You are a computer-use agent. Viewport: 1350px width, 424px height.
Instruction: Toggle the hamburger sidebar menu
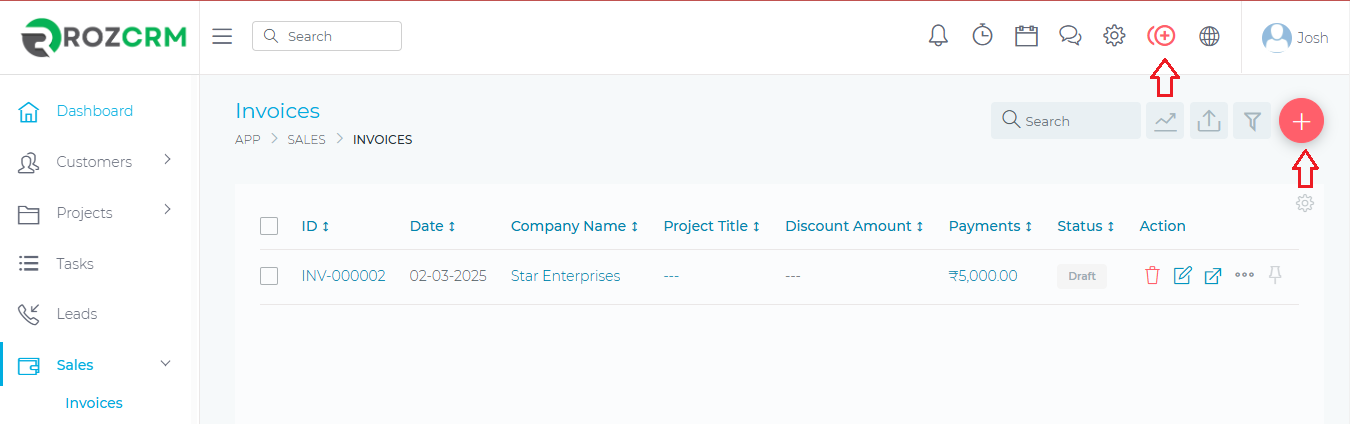pyautogui.click(x=223, y=36)
